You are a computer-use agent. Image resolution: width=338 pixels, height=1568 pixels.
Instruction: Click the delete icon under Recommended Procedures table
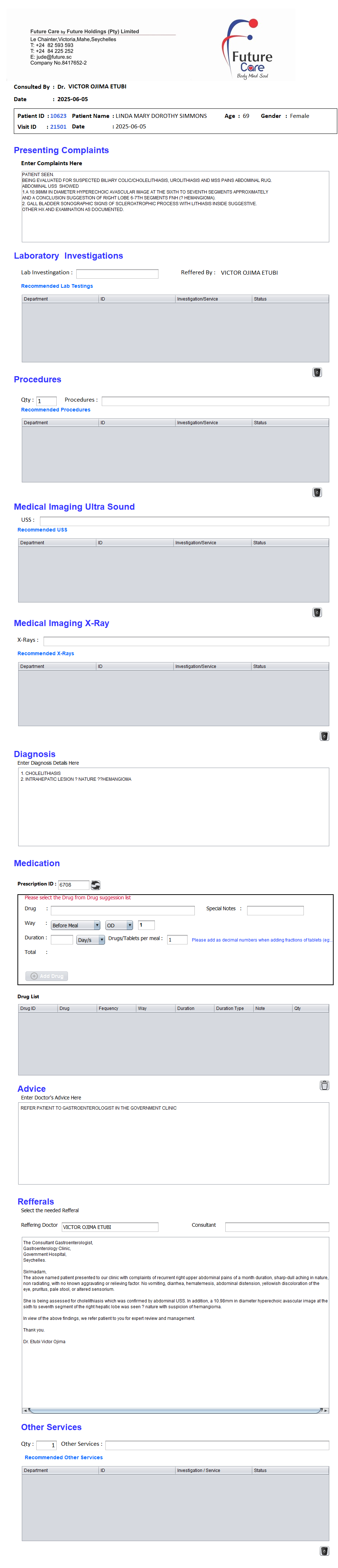point(317,492)
